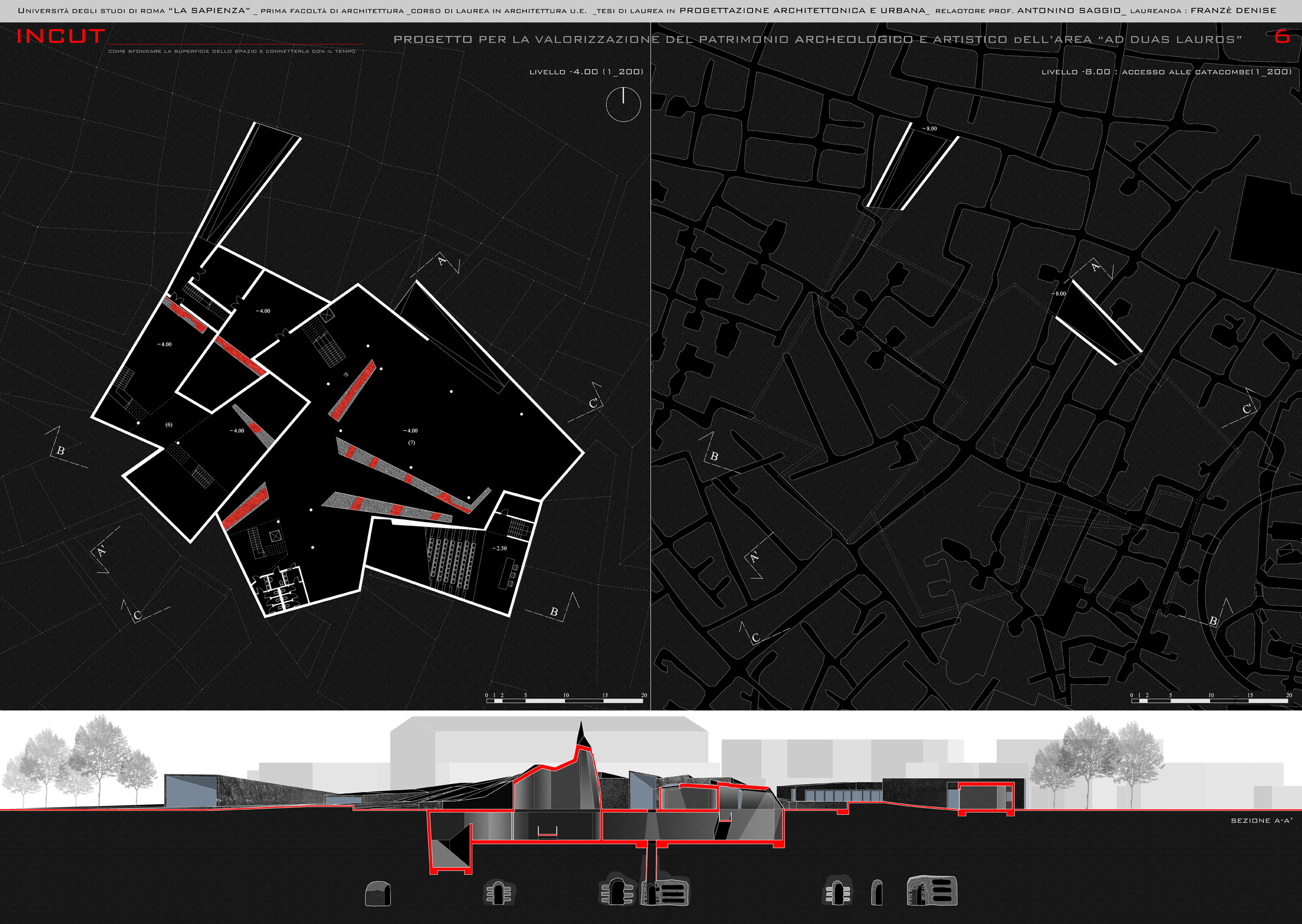Click the staircase symbol next to the -2.50 room
Image resolution: width=1302 pixels, height=924 pixels.
point(518,528)
